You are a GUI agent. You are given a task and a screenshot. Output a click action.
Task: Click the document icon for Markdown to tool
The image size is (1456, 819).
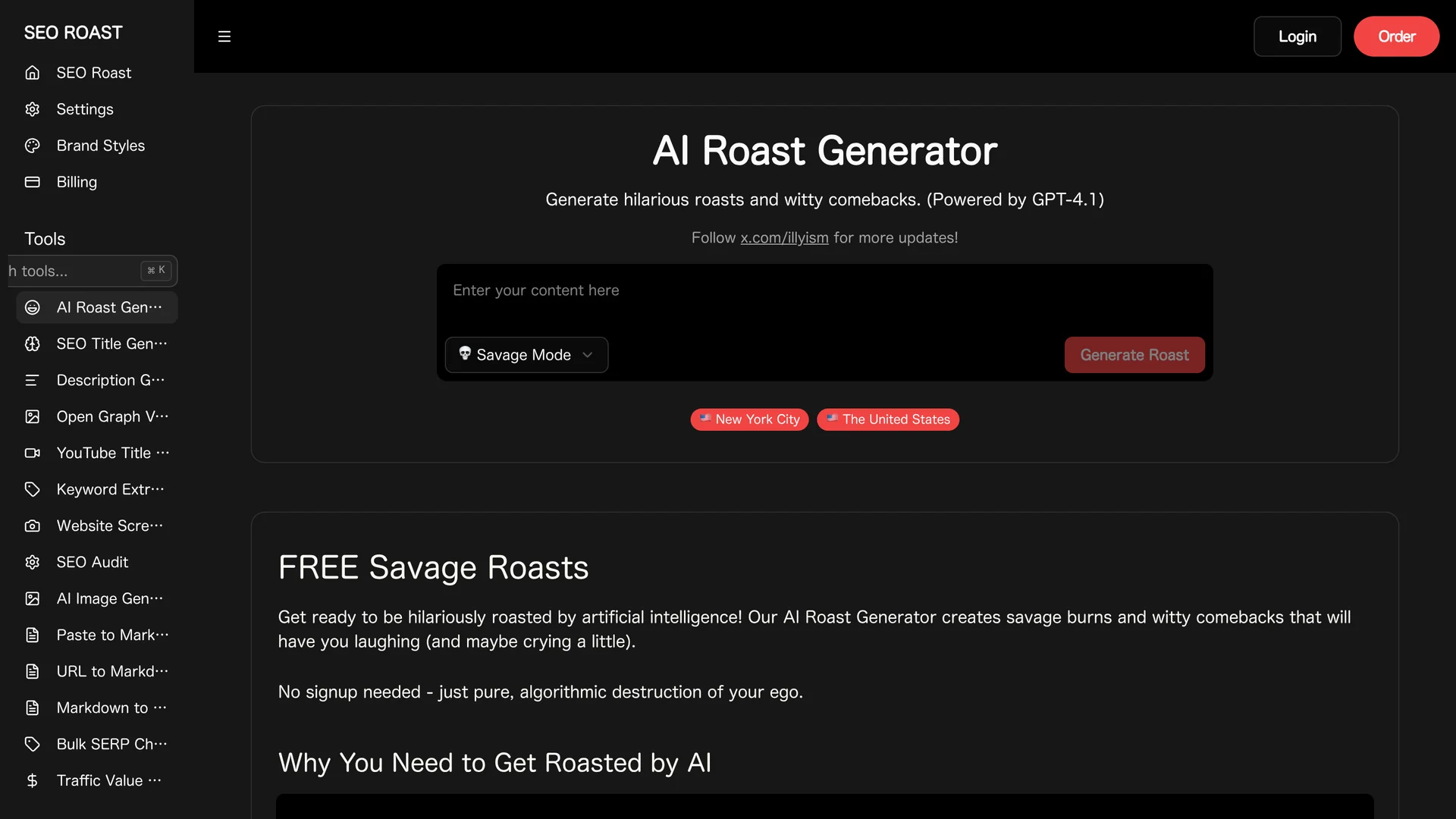click(32, 708)
